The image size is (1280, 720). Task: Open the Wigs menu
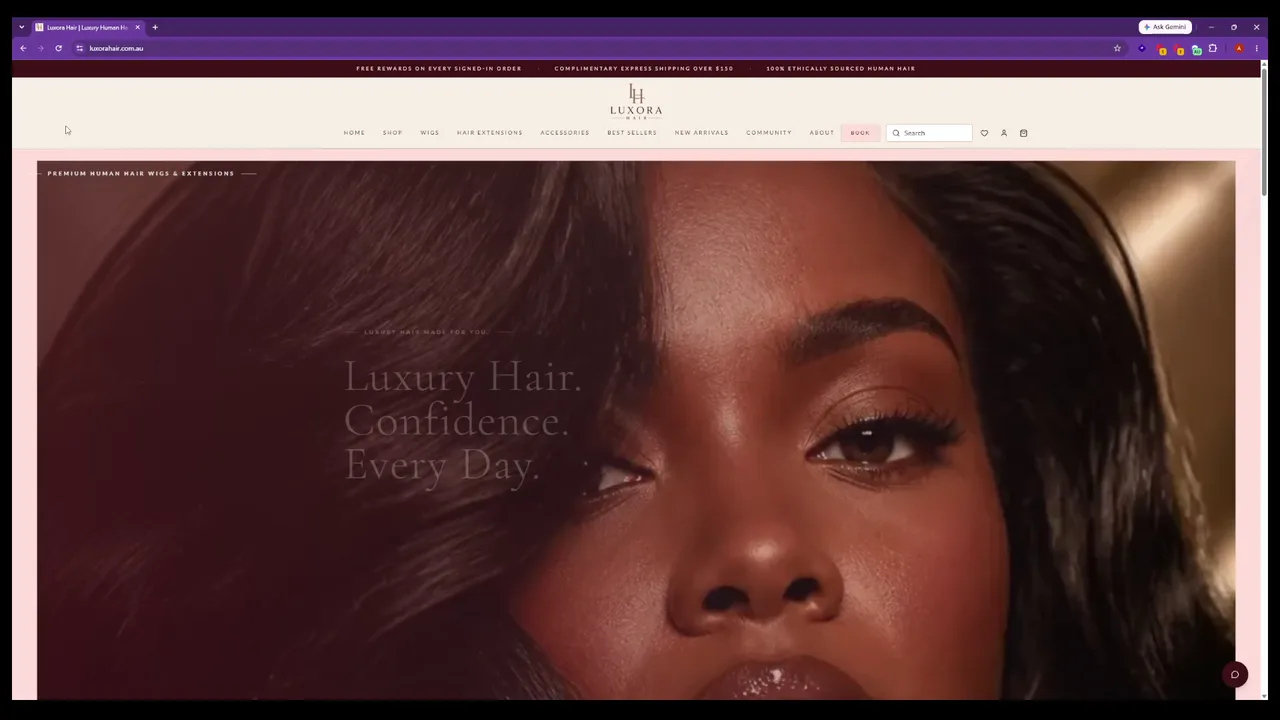[429, 133]
